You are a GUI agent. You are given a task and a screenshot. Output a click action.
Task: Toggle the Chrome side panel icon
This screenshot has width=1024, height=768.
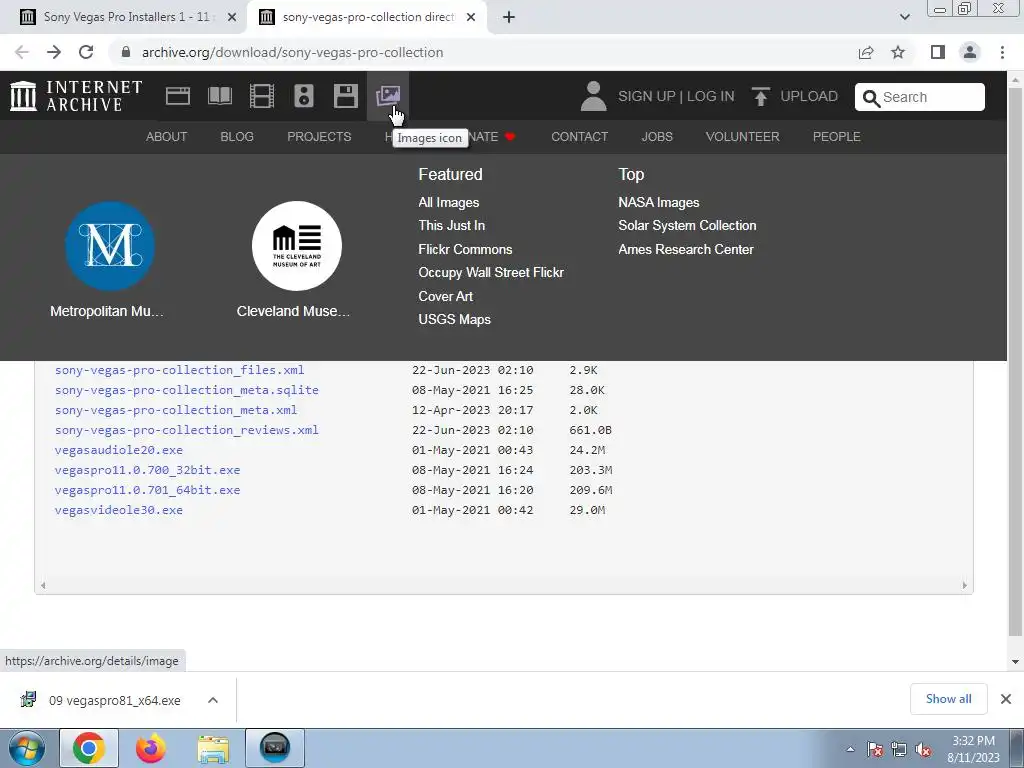coord(938,52)
